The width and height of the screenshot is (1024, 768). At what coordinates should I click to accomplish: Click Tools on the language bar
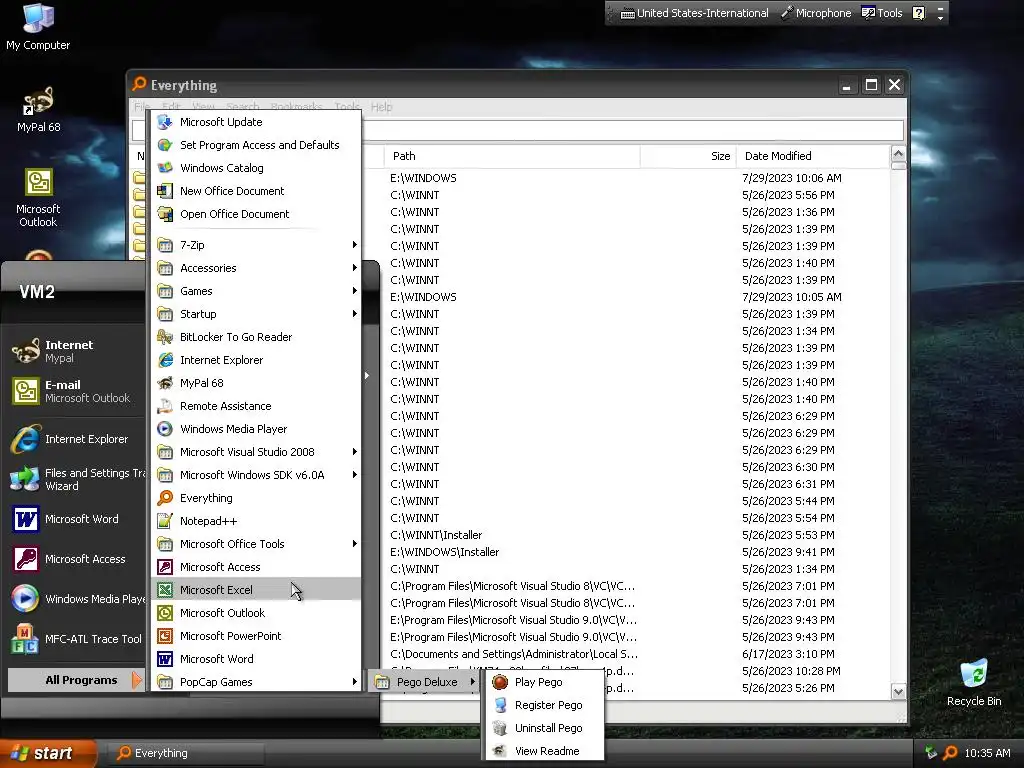tap(882, 13)
